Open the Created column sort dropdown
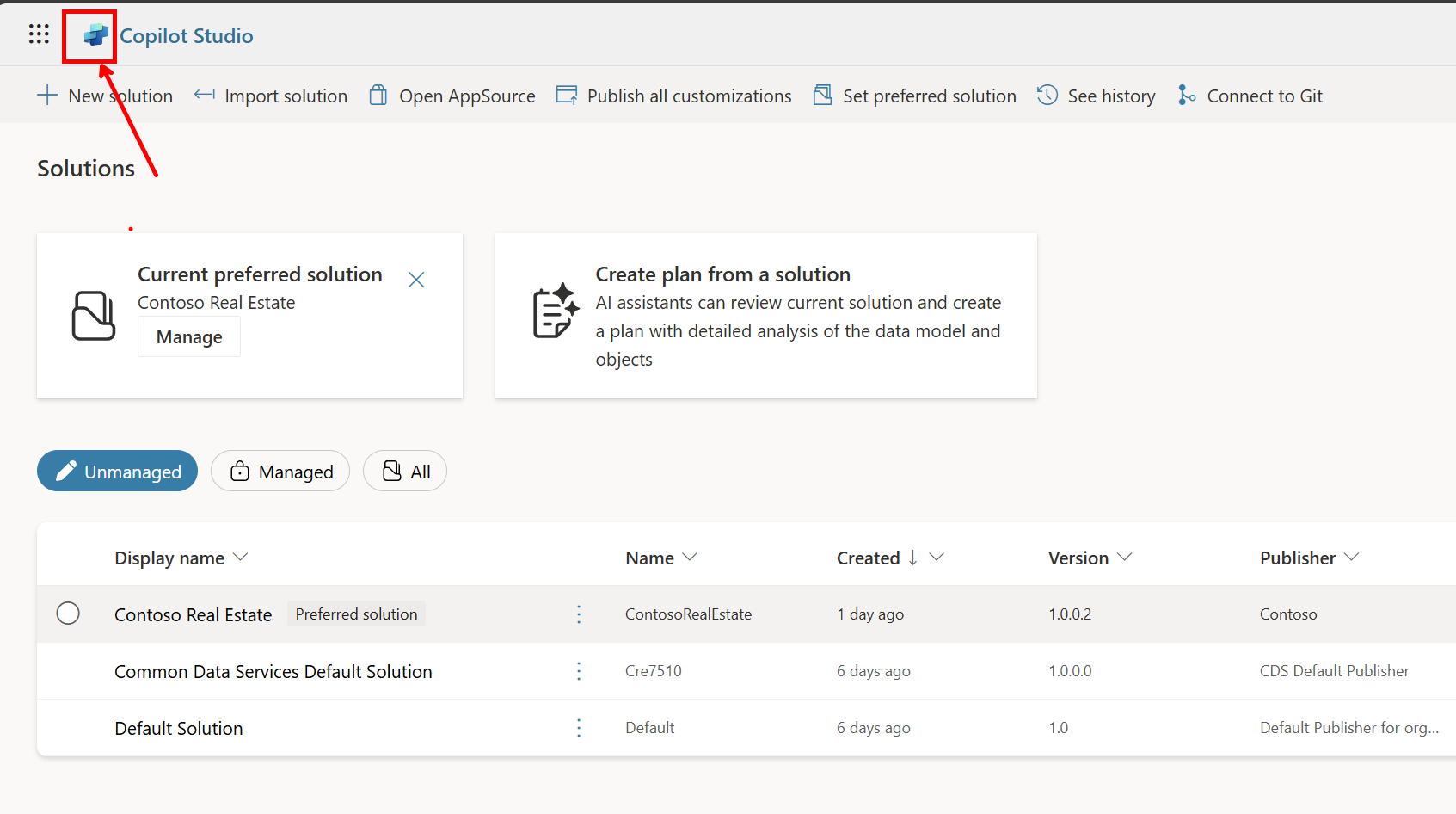 tap(937, 558)
